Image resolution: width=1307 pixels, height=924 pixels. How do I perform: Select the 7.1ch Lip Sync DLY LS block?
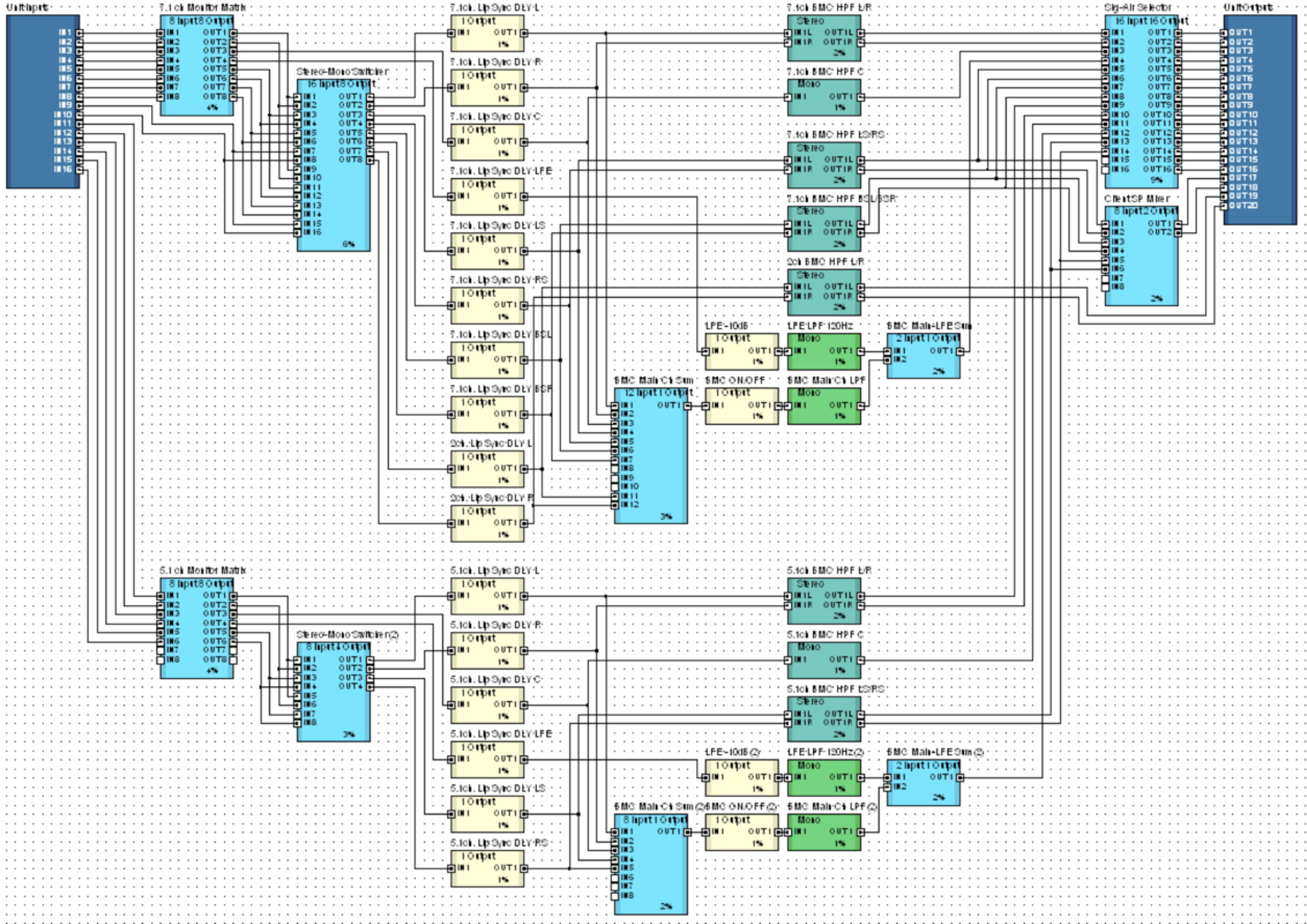click(487, 251)
